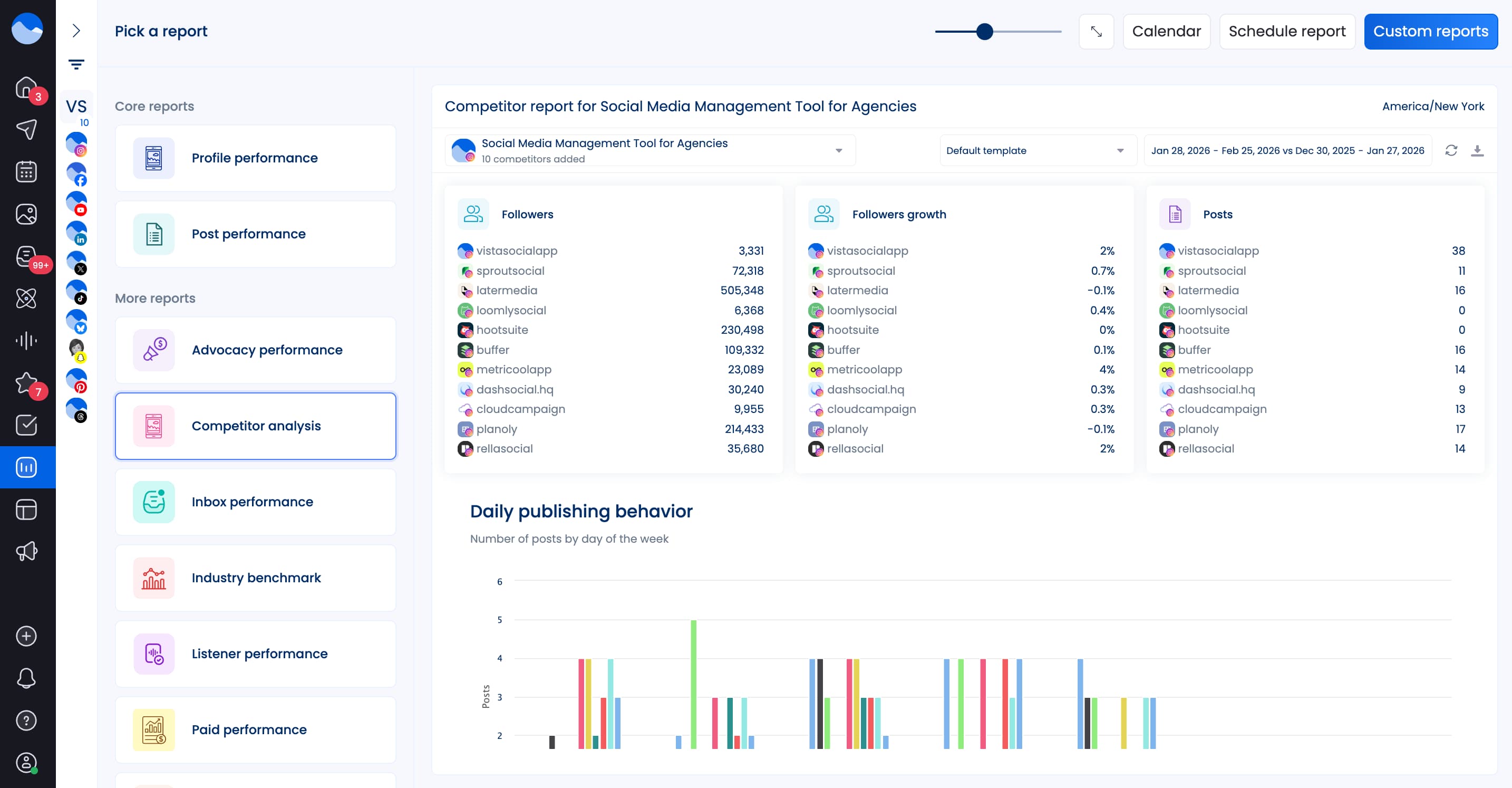The height and width of the screenshot is (788, 1512).
Task: Select the Reports bar chart sidebar icon
Action: (26, 467)
